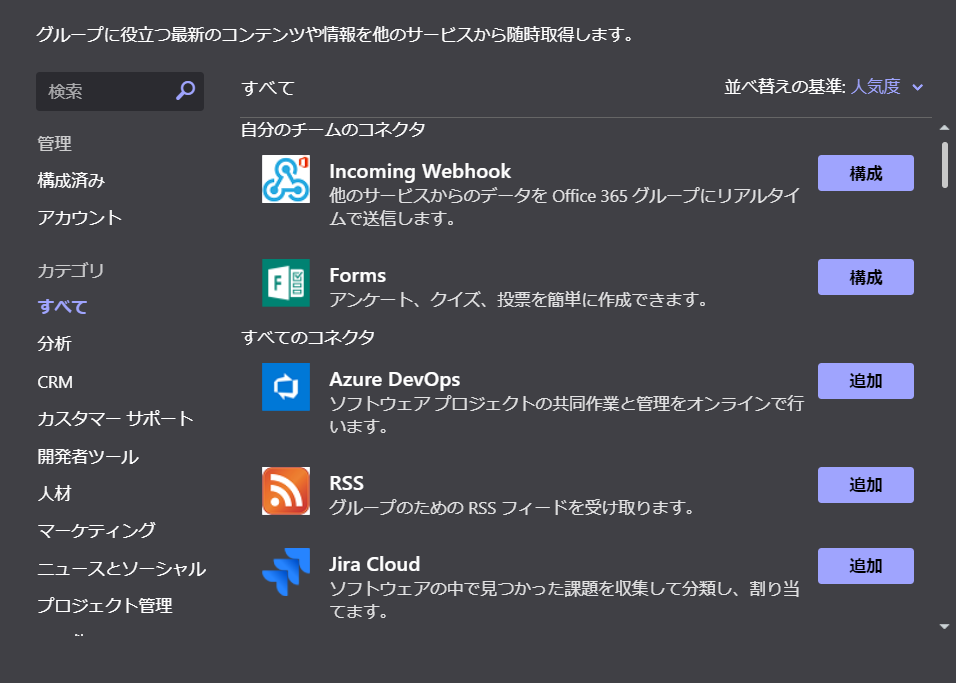Click the すべて category filter
This screenshot has height=683, width=956.
[x=62, y=306]
